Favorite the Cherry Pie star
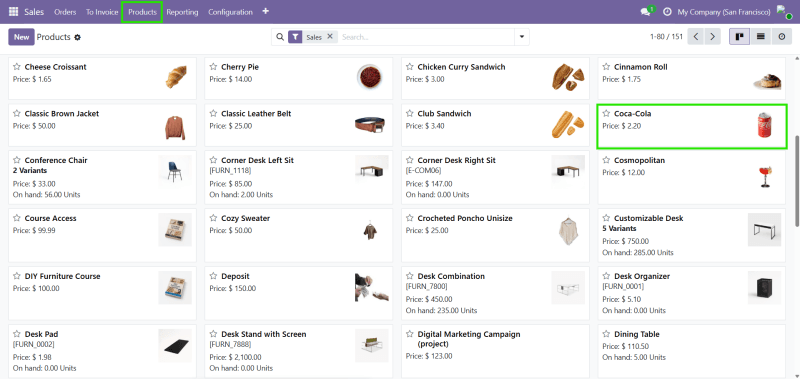800x379 pixels. point(213,67)
